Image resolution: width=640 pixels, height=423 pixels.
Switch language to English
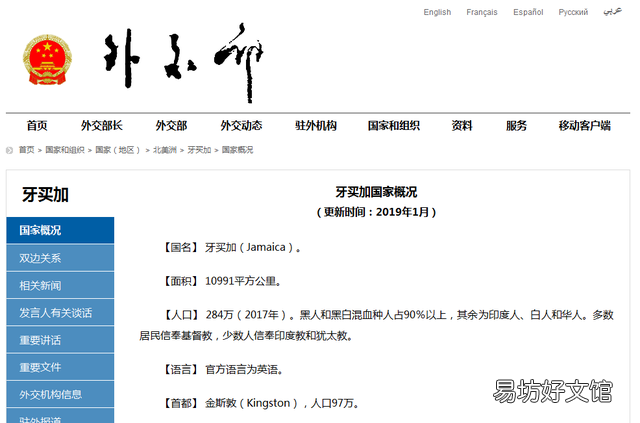point(437,12)
